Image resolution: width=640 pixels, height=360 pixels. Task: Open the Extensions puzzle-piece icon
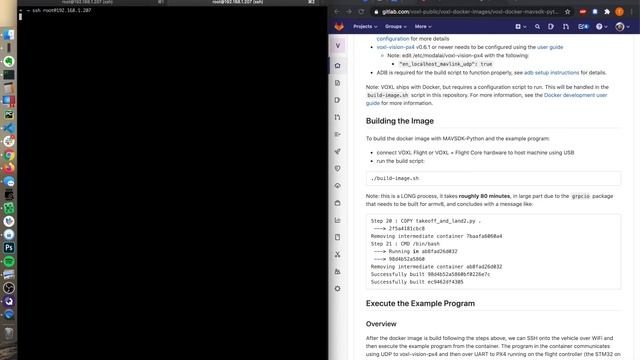[x=607, y=12]
